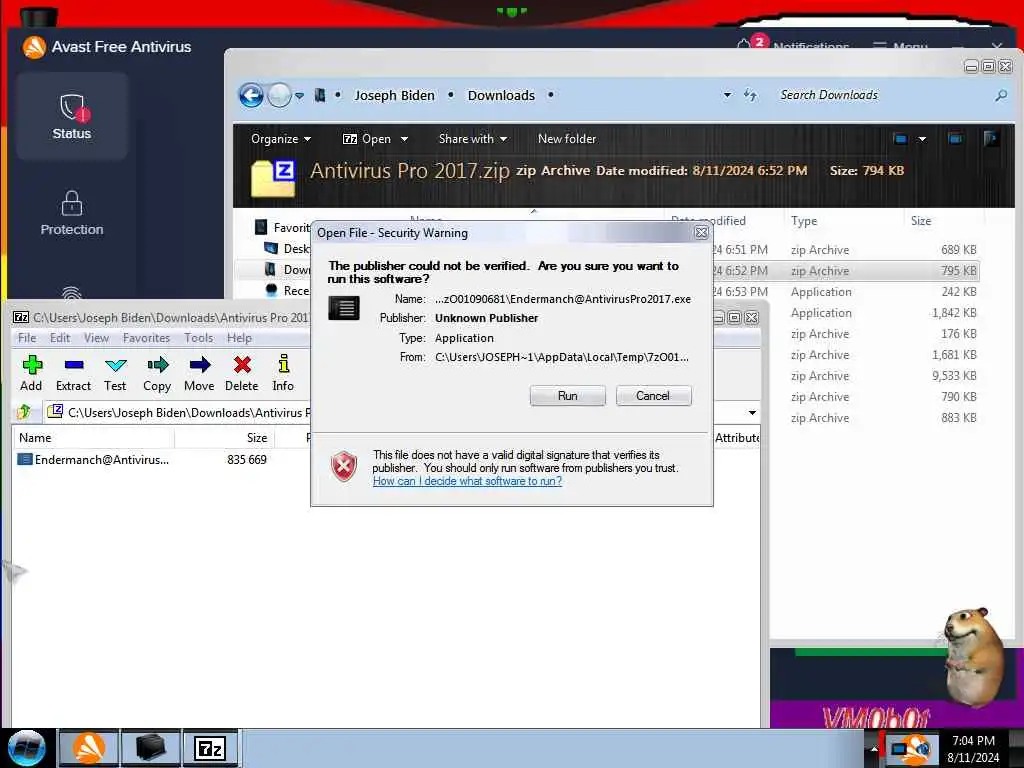Open Info in 7-Zip toolbar
1024x768 pixels.
tap(283, 373)
